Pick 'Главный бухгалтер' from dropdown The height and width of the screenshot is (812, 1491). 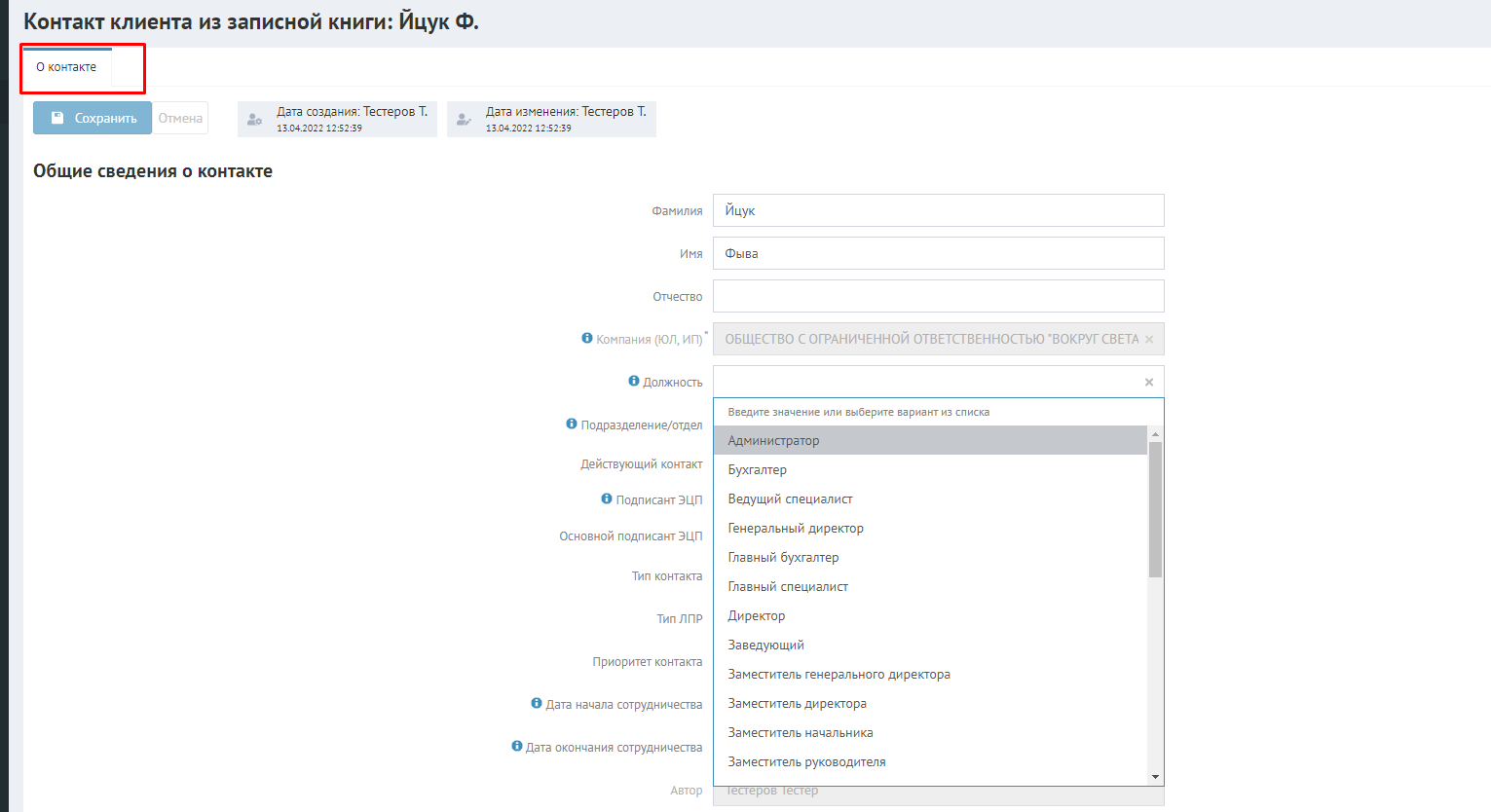coord(931,557)
